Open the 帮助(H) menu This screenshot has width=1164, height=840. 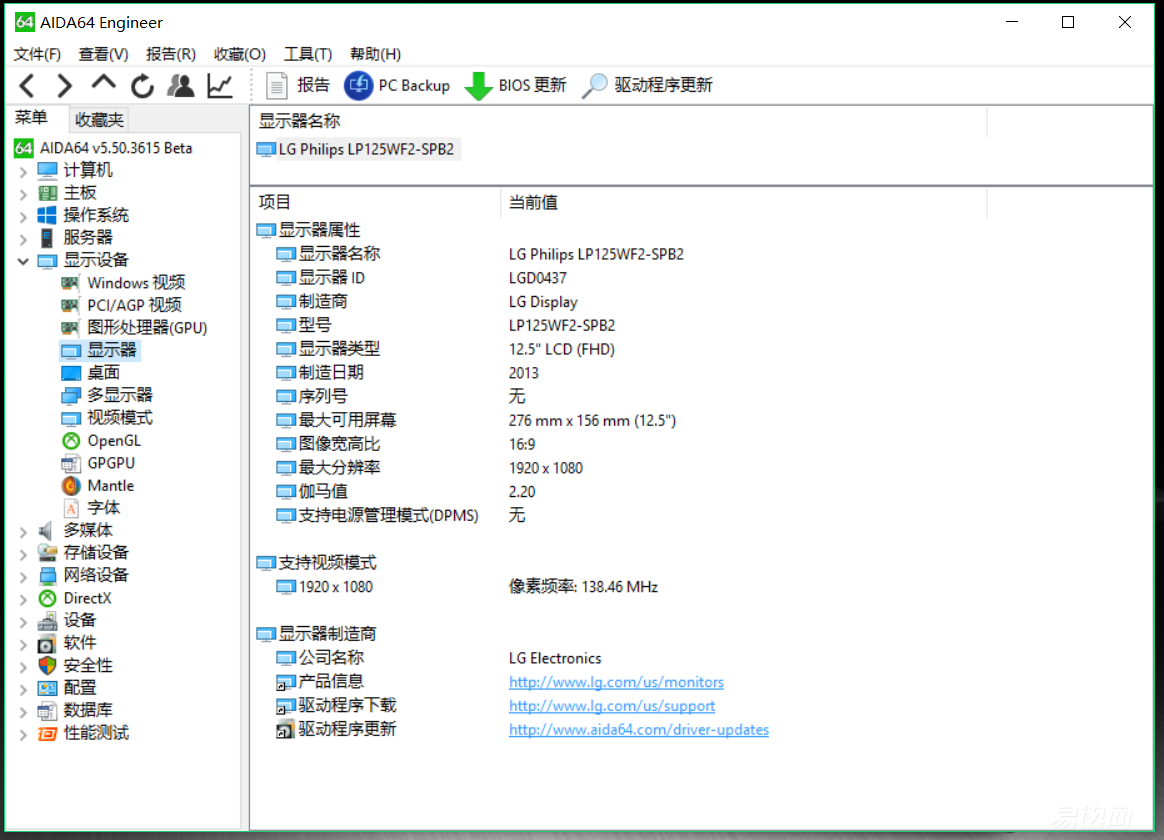376,54
